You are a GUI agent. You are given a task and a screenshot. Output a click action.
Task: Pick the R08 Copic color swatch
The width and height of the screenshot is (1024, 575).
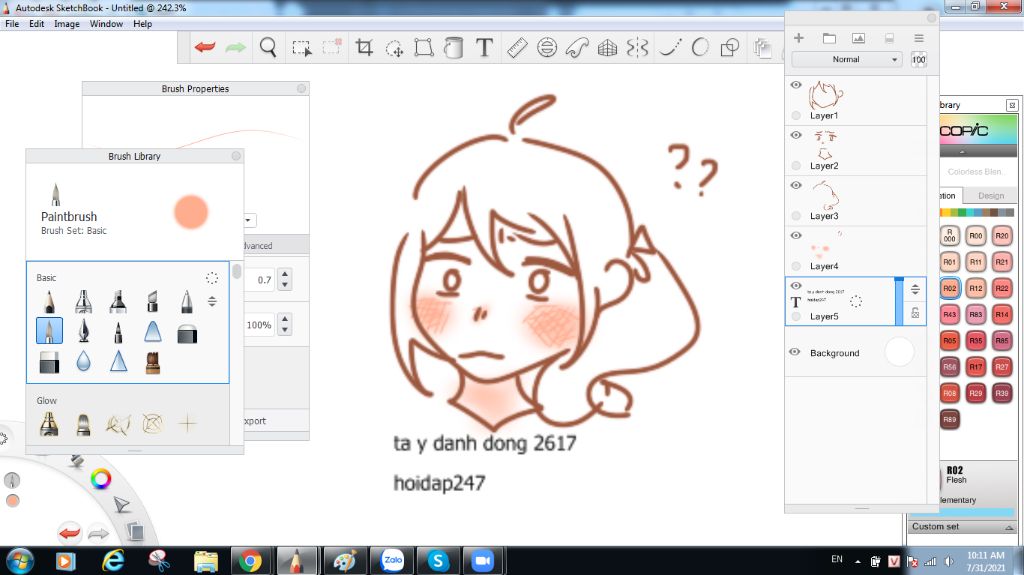pyautogui.click(x=950, y=393)
